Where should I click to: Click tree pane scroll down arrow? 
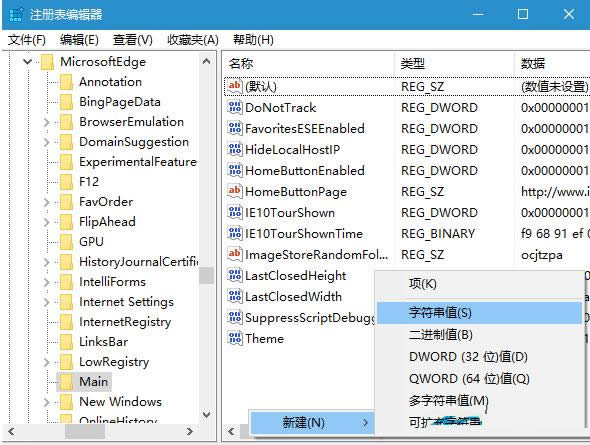pyautogui.click(x=207, y=415)
